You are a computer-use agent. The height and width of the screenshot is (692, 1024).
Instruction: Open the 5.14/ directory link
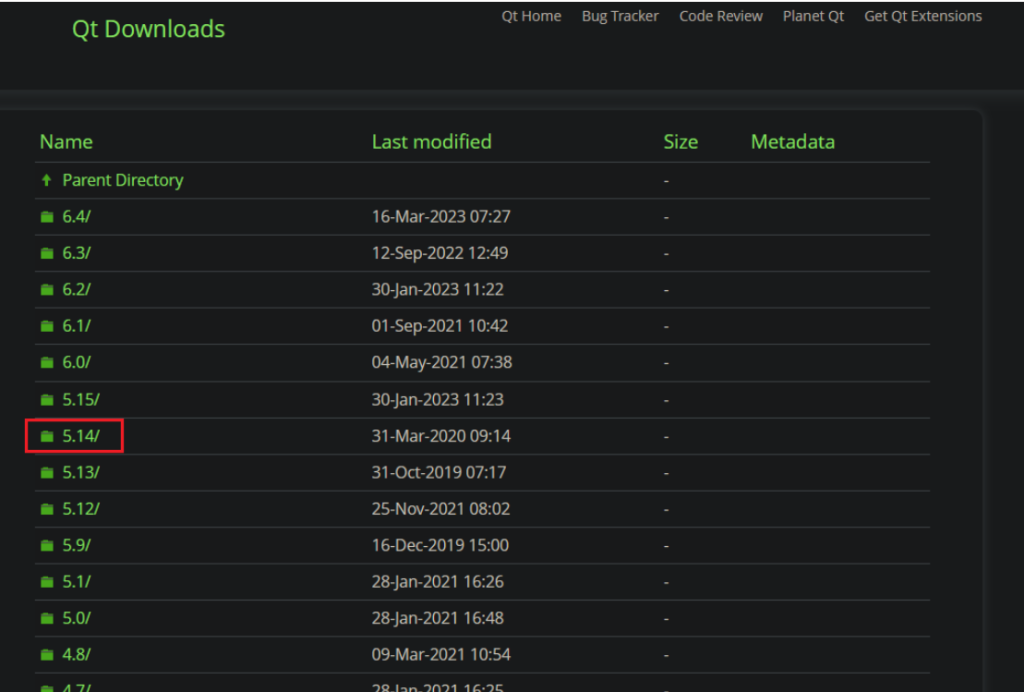click(81, 436)
